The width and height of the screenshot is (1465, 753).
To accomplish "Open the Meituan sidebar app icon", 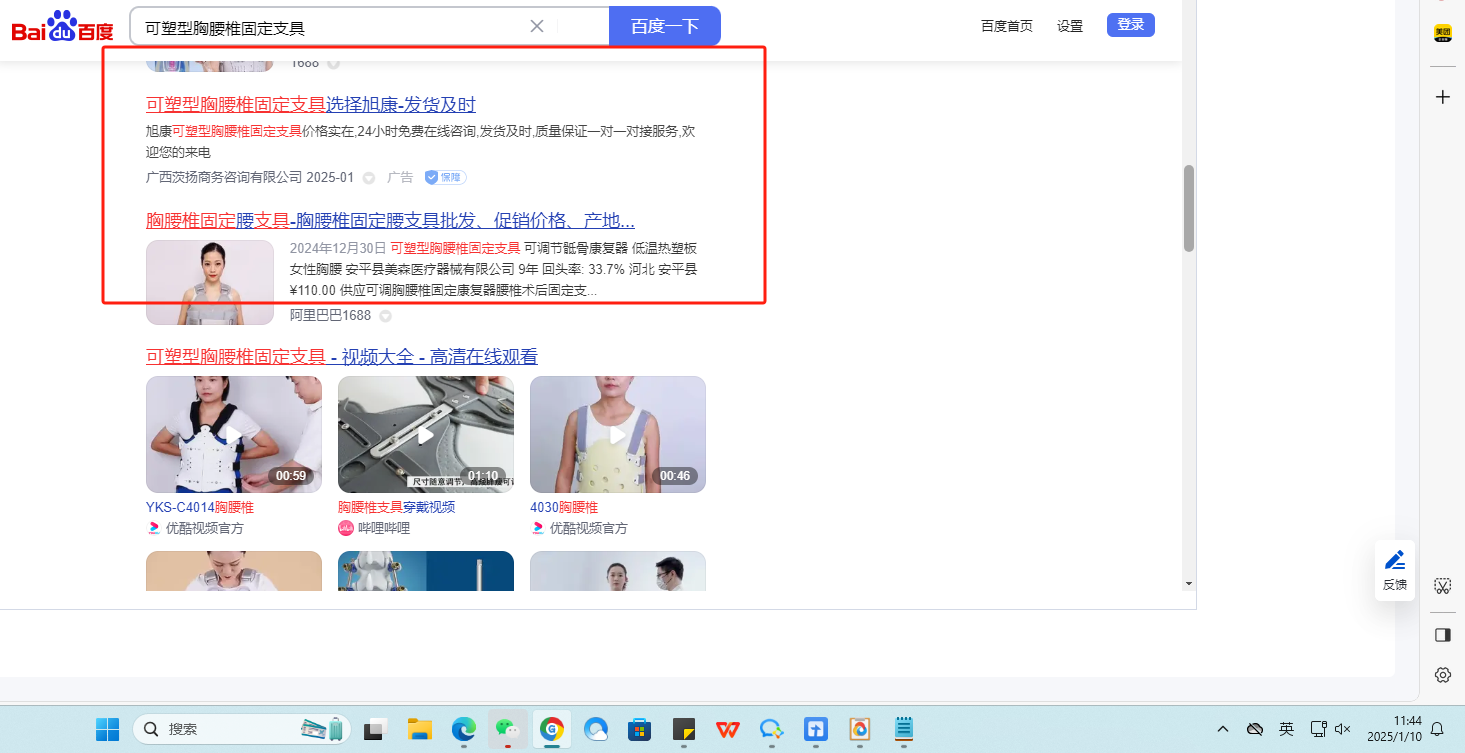I will pyautogui.click(x=1442, y=33).
